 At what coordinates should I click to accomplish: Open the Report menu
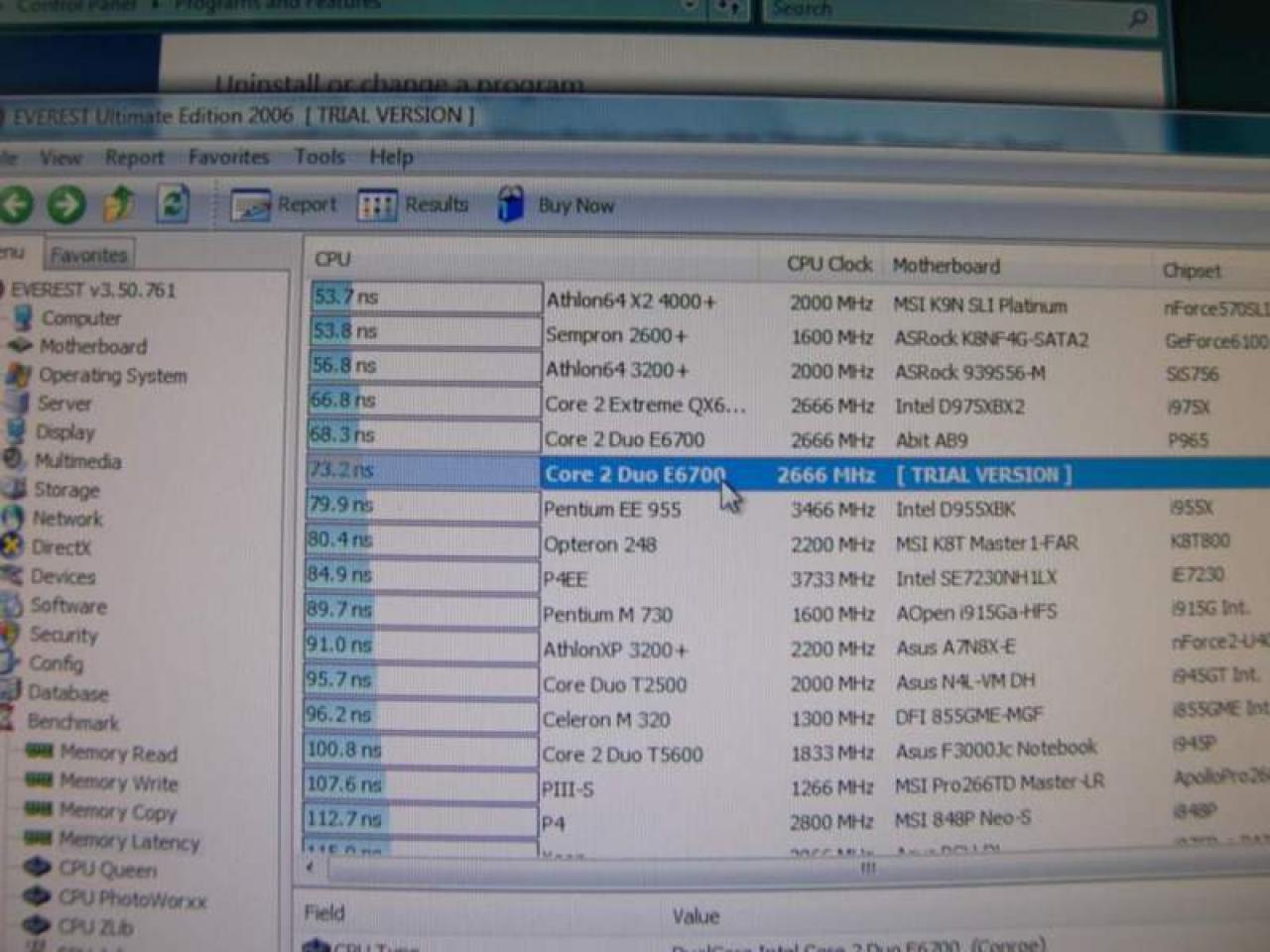click(135, 158)
